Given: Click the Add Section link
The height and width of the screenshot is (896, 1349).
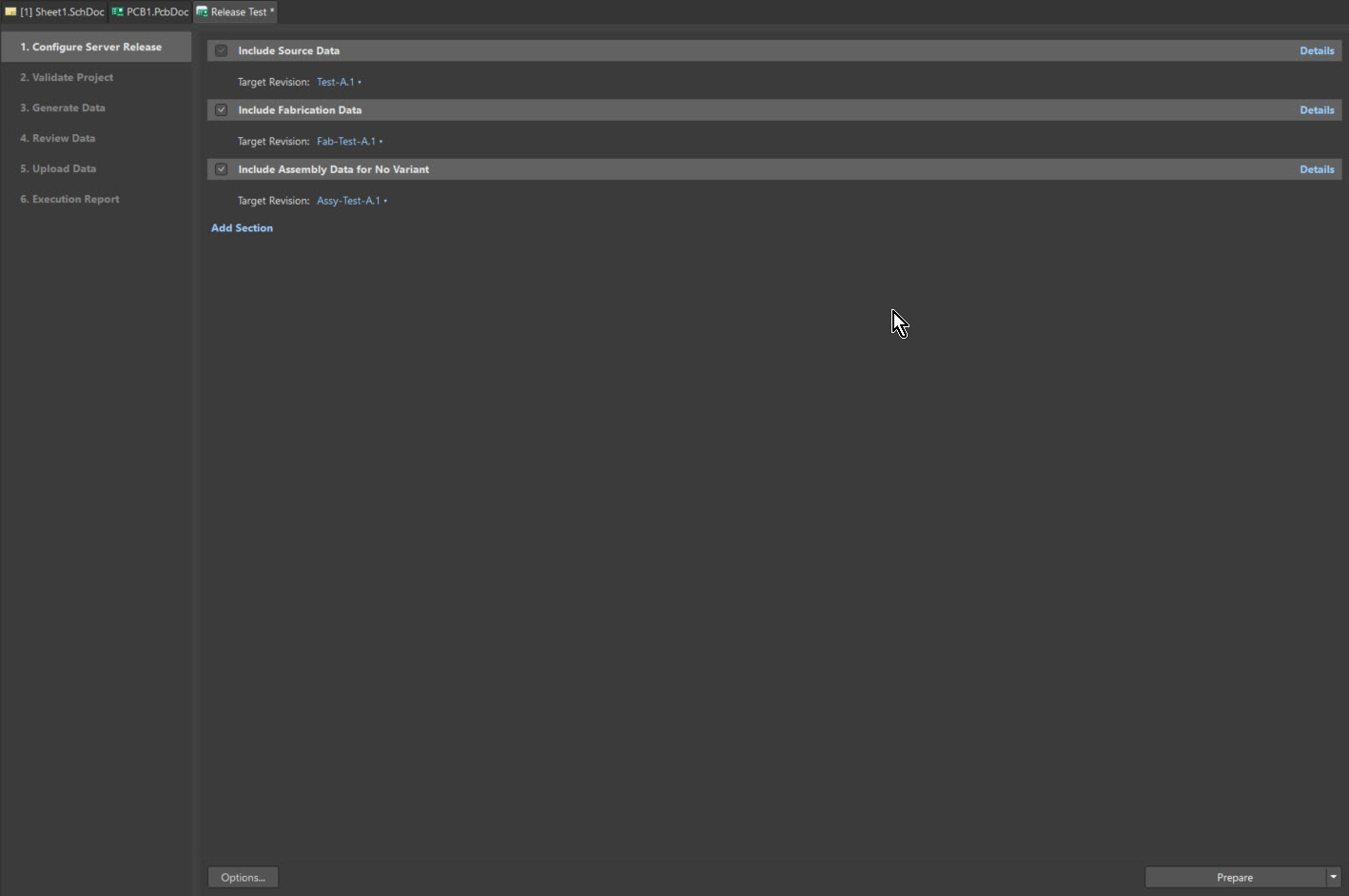Looking at the screenshot, I should (x=242, y=228).
